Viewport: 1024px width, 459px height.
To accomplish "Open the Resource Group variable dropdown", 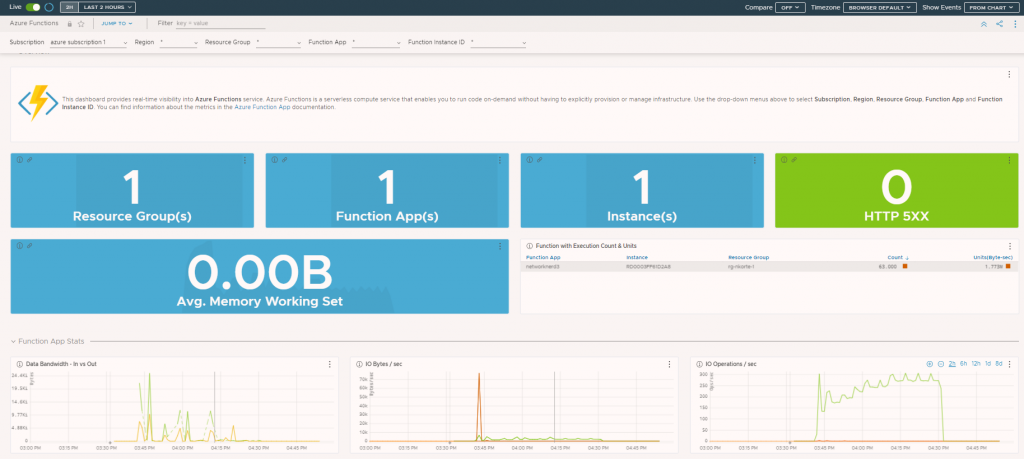I will (278, 42).
